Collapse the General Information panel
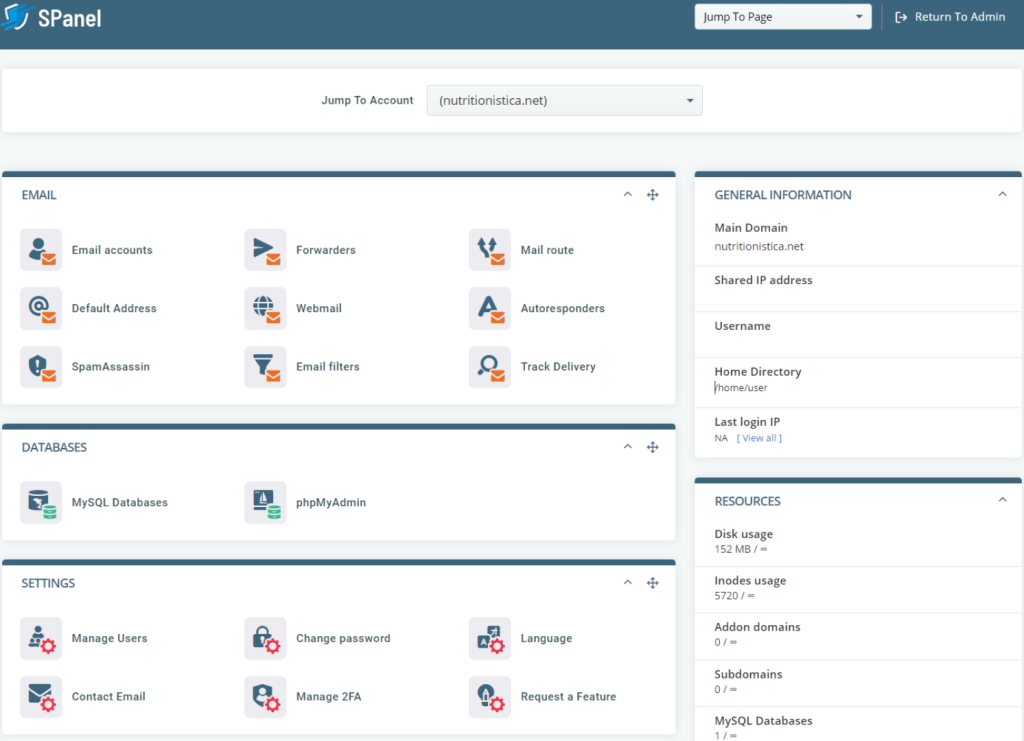Viewport: 1024px width, 741px height. pos(1002,195)
